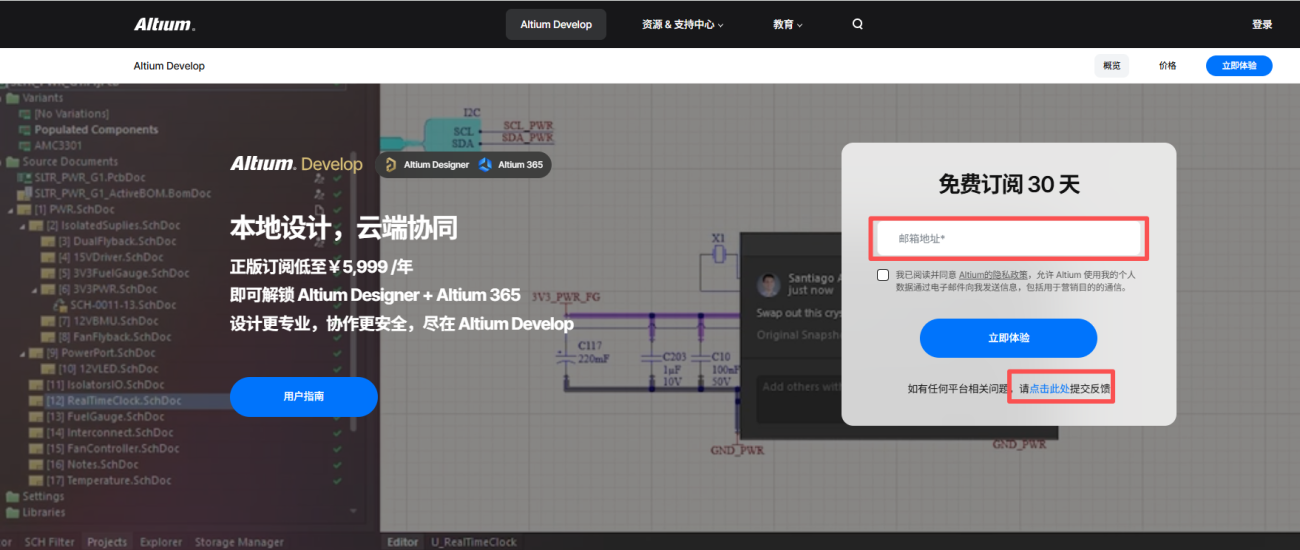
Task: Switch to the 概览 tab
Action: click(1112, 66)
